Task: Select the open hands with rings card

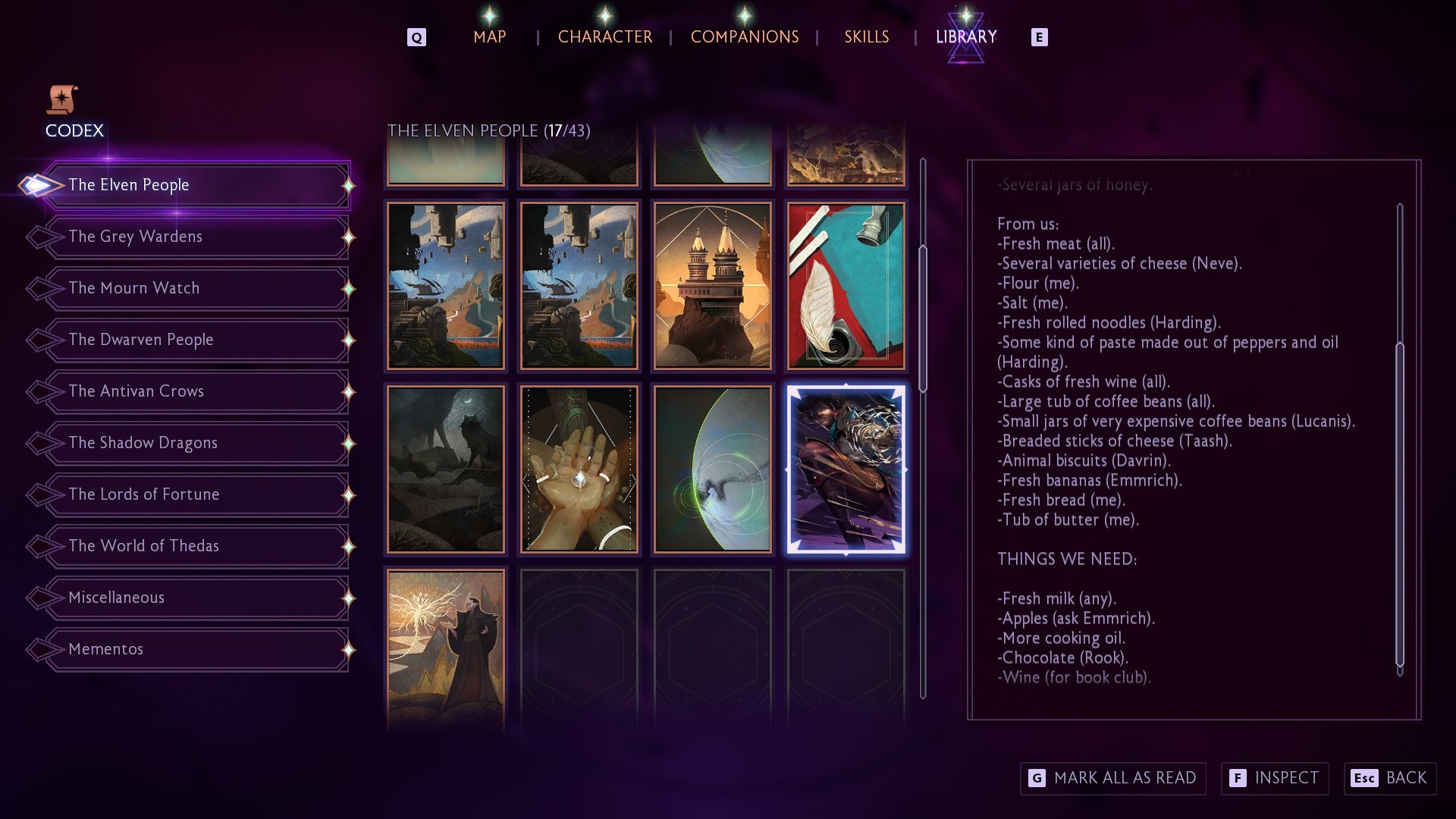Action: (x=579, y=469)
